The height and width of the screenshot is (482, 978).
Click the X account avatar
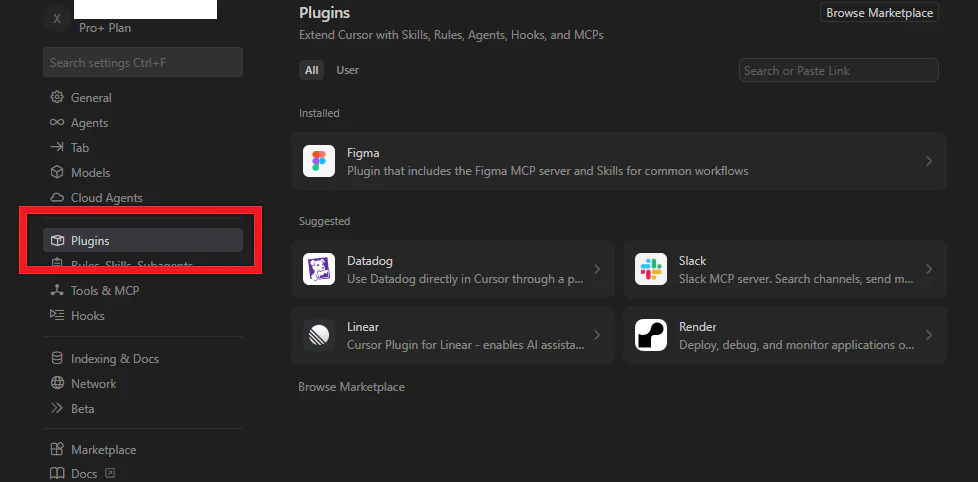57,18
